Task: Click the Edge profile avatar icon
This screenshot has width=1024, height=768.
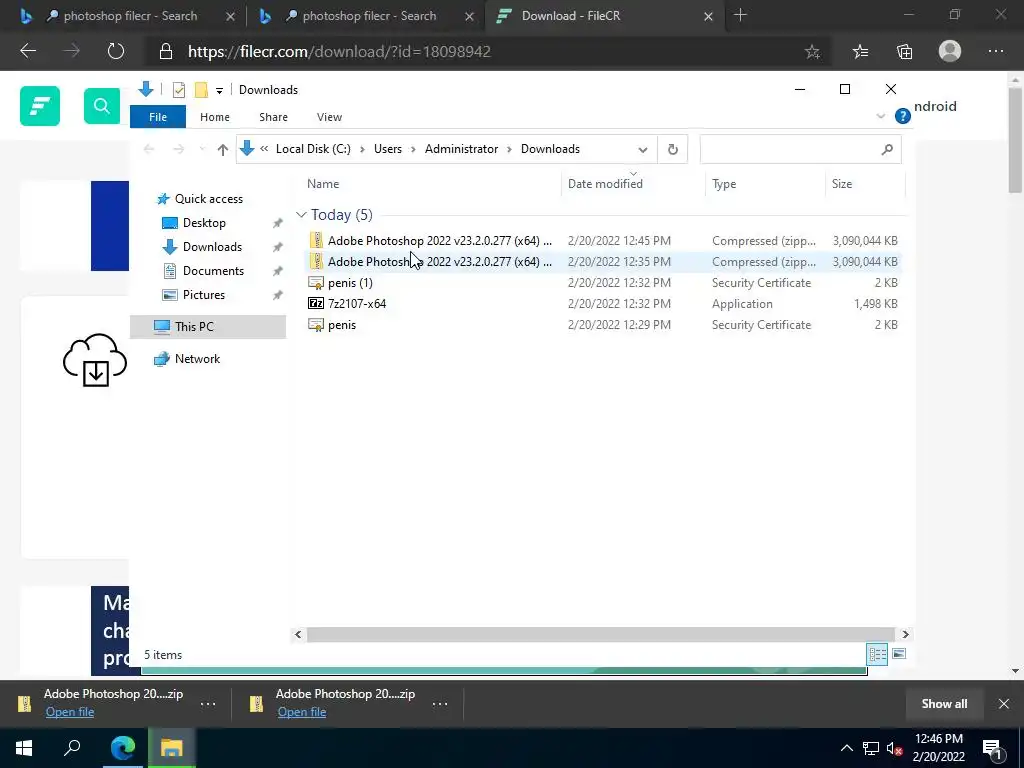Action: [x=950, y=51]
